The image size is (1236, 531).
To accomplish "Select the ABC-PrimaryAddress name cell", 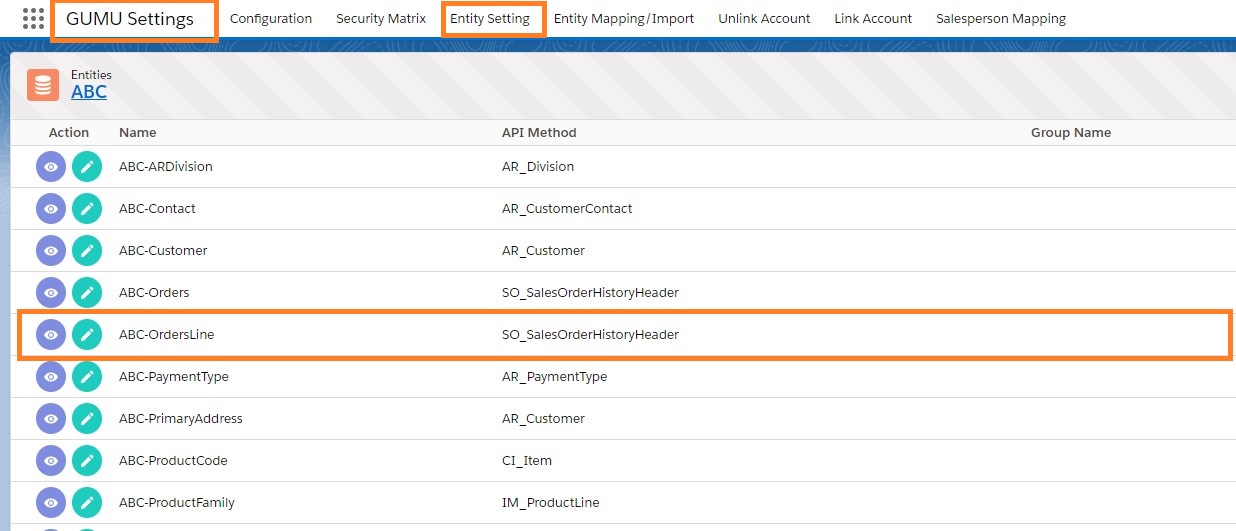I will click(x=181, y=419).
